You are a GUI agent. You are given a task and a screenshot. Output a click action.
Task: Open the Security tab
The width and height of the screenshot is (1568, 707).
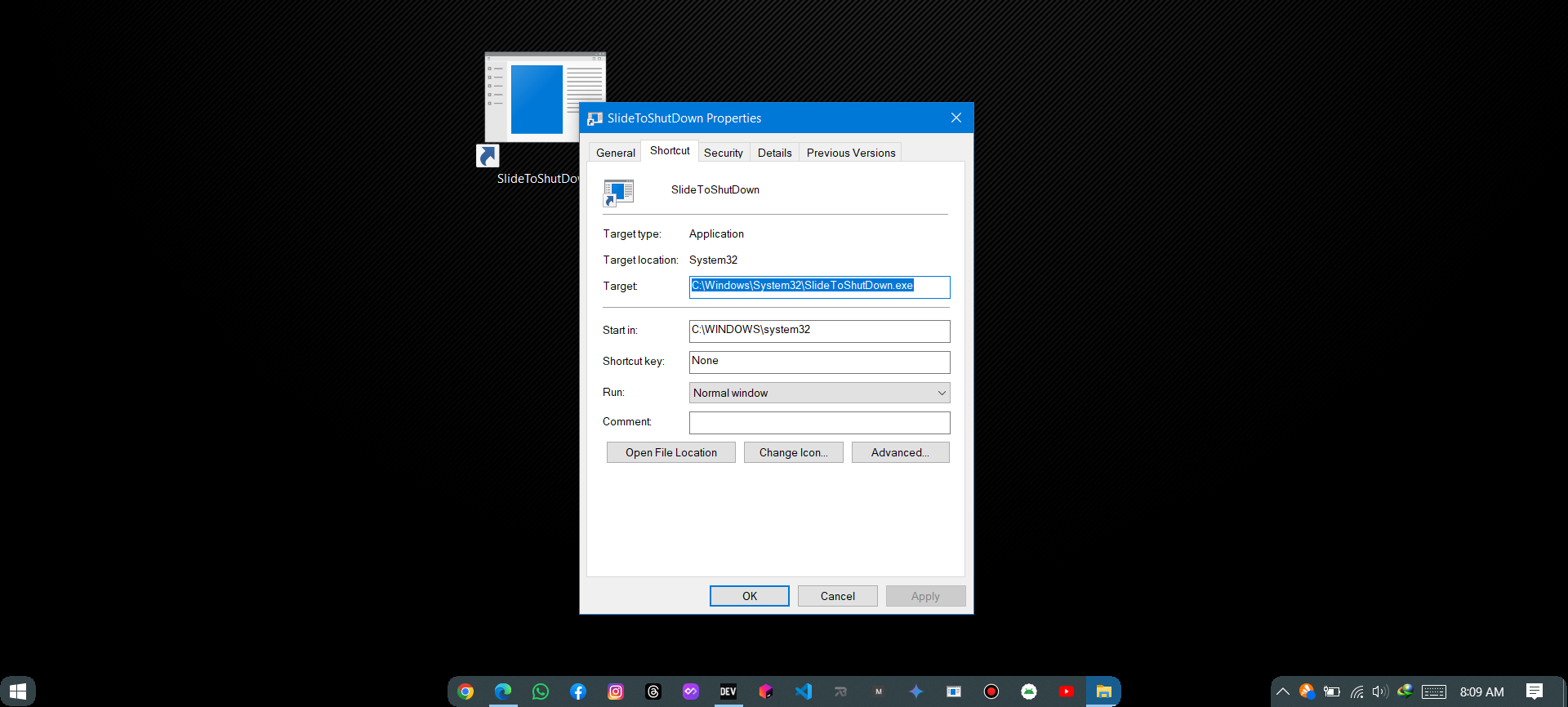723,153
